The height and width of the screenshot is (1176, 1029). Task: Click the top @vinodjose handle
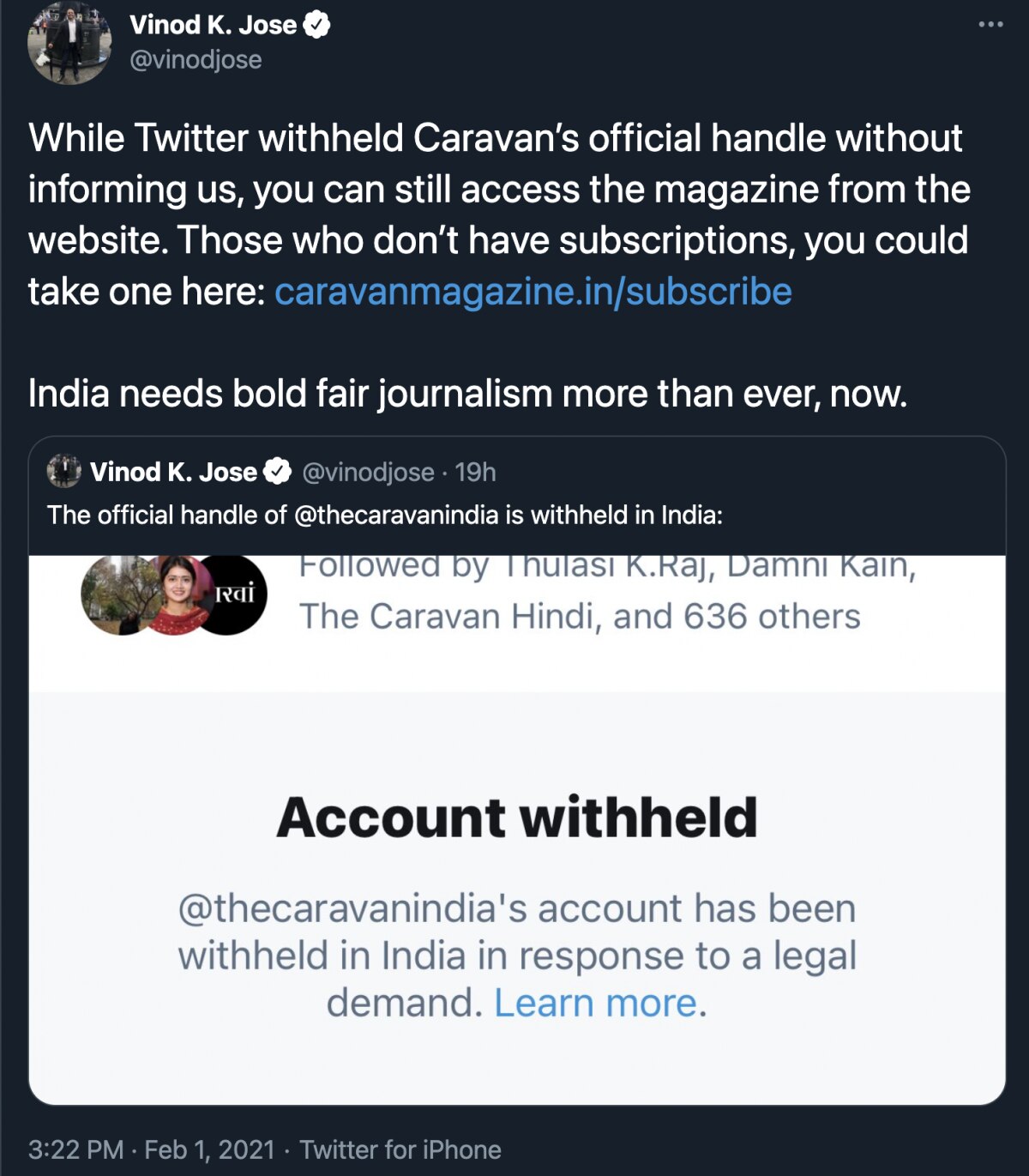point(196,60)
